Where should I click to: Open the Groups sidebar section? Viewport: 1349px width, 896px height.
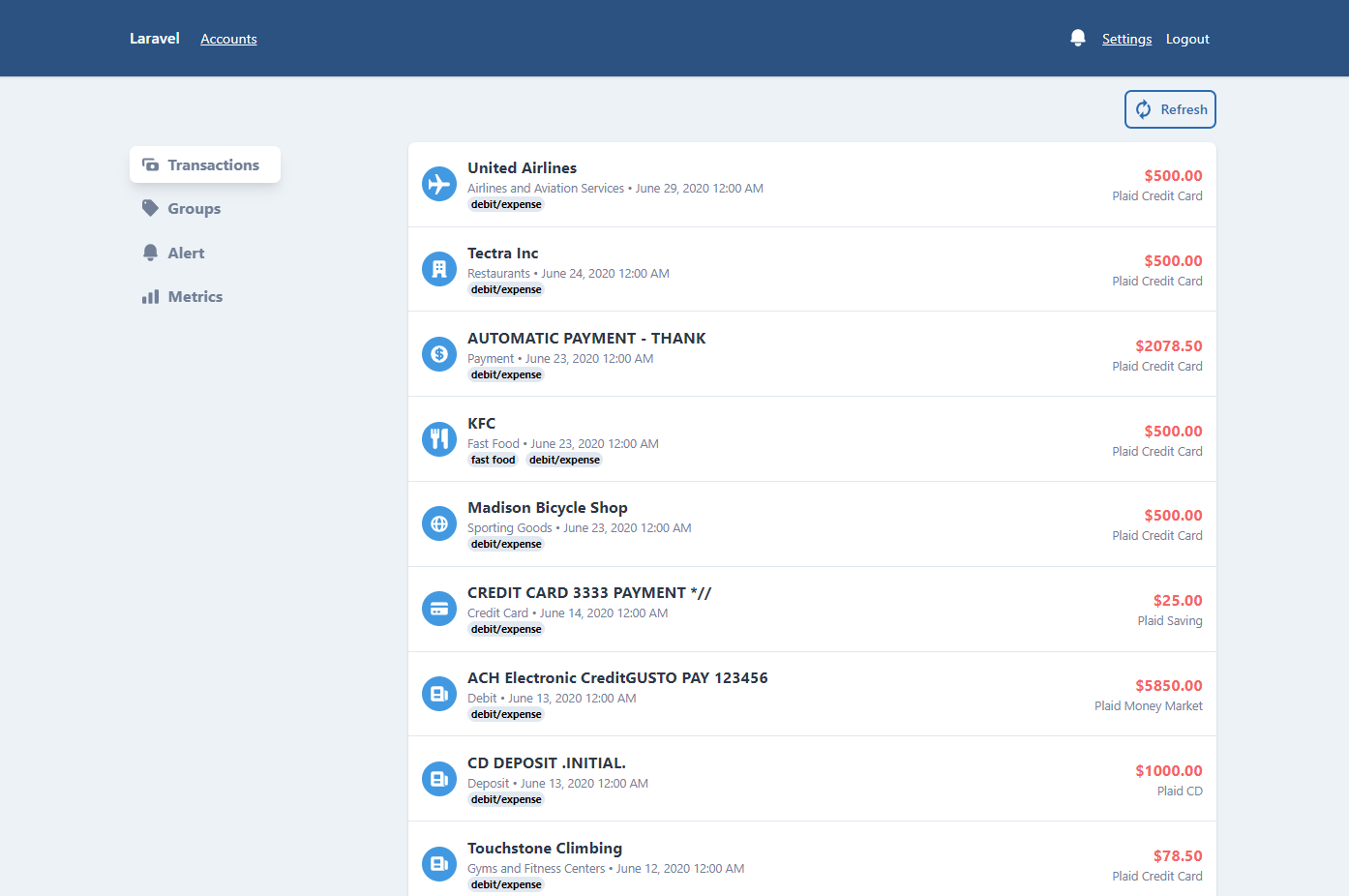194,209
